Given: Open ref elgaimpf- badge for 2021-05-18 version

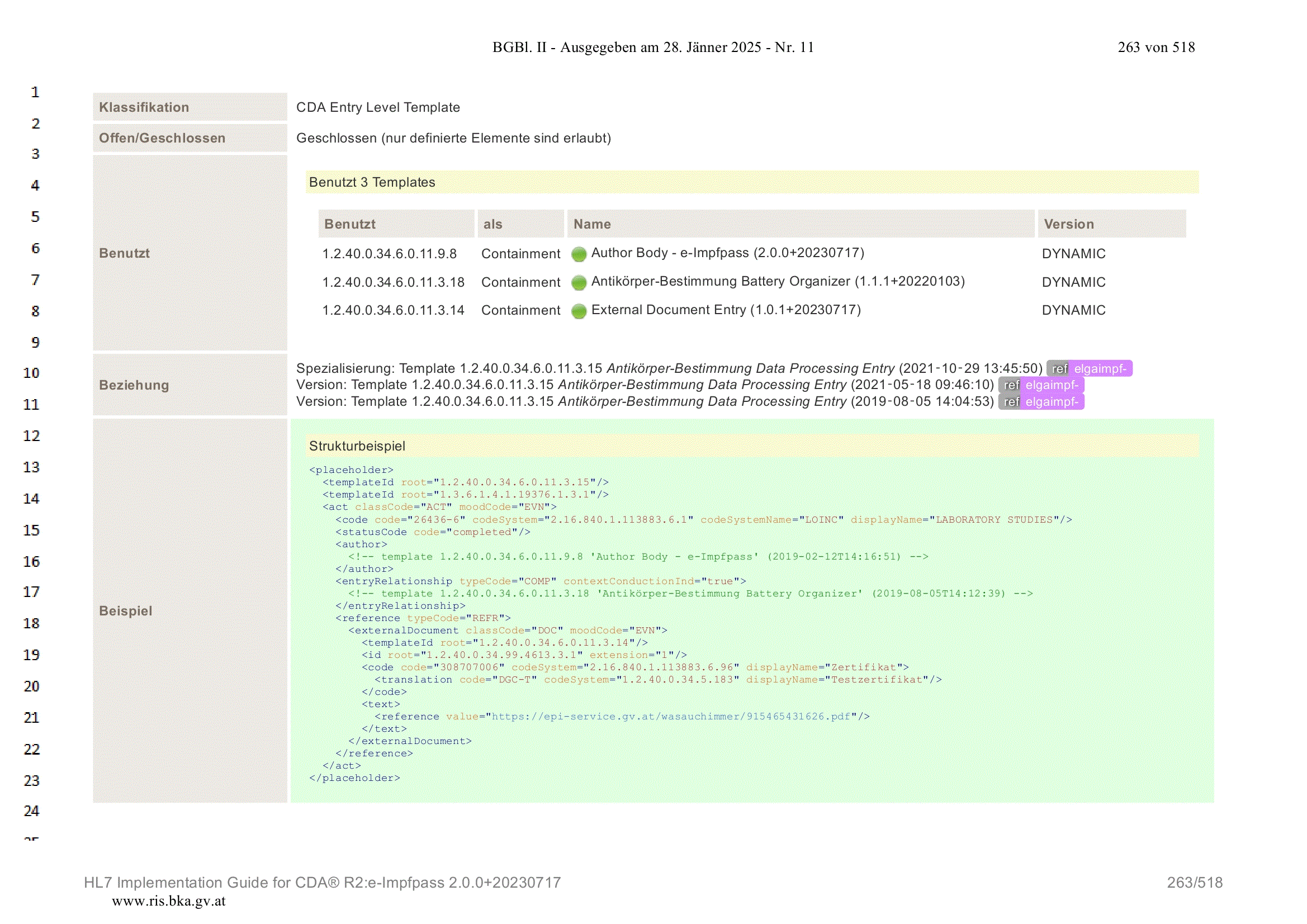Looking at the screenshot, I should (x=1041, y=385).
